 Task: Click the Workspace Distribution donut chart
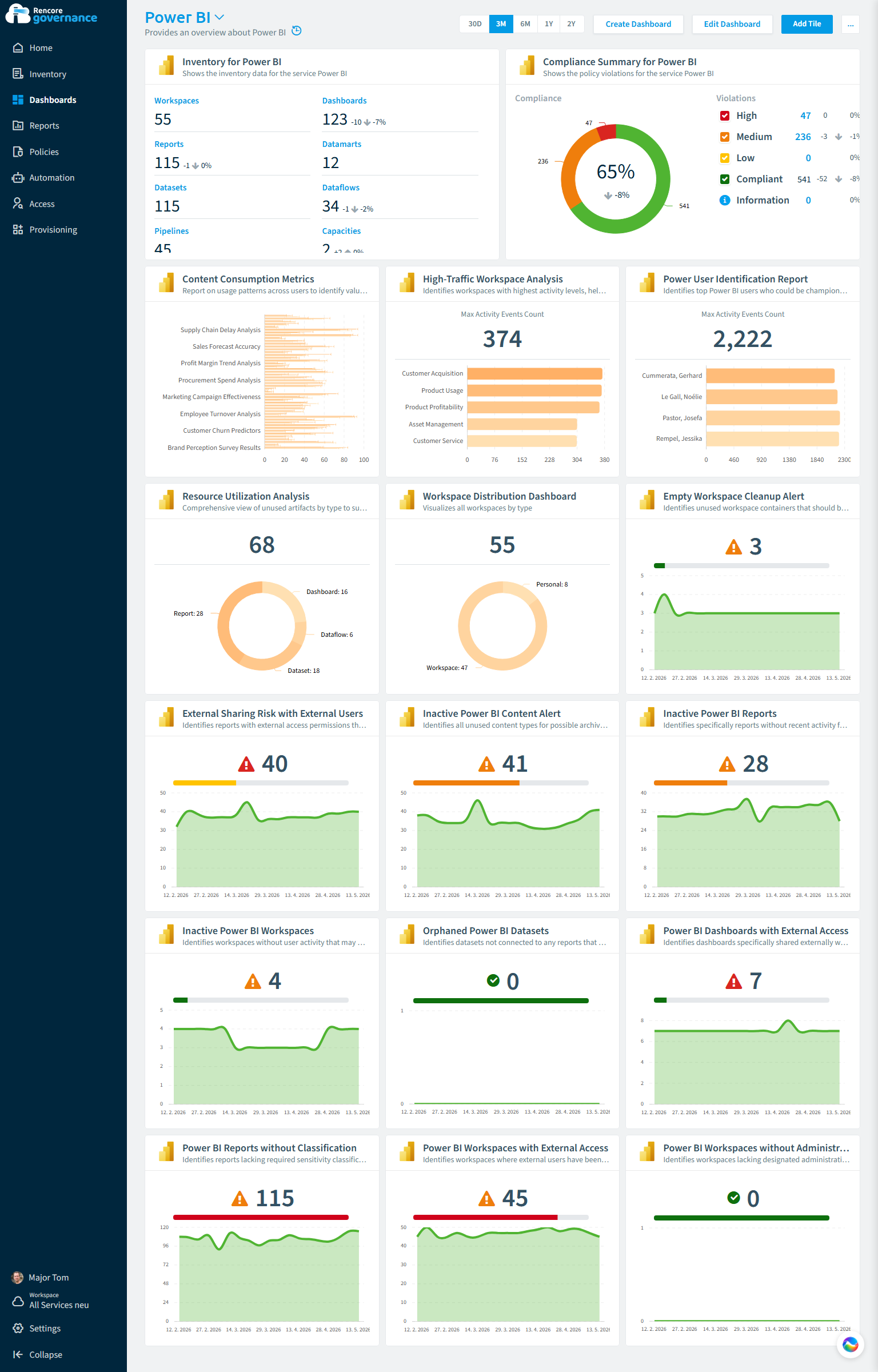pos(502,626)
